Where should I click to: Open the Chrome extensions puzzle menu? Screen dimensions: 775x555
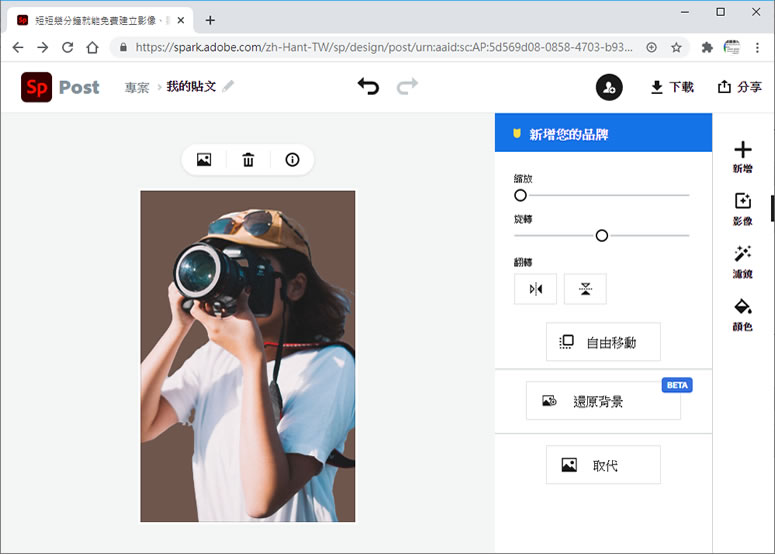click(x=707, y=47)
